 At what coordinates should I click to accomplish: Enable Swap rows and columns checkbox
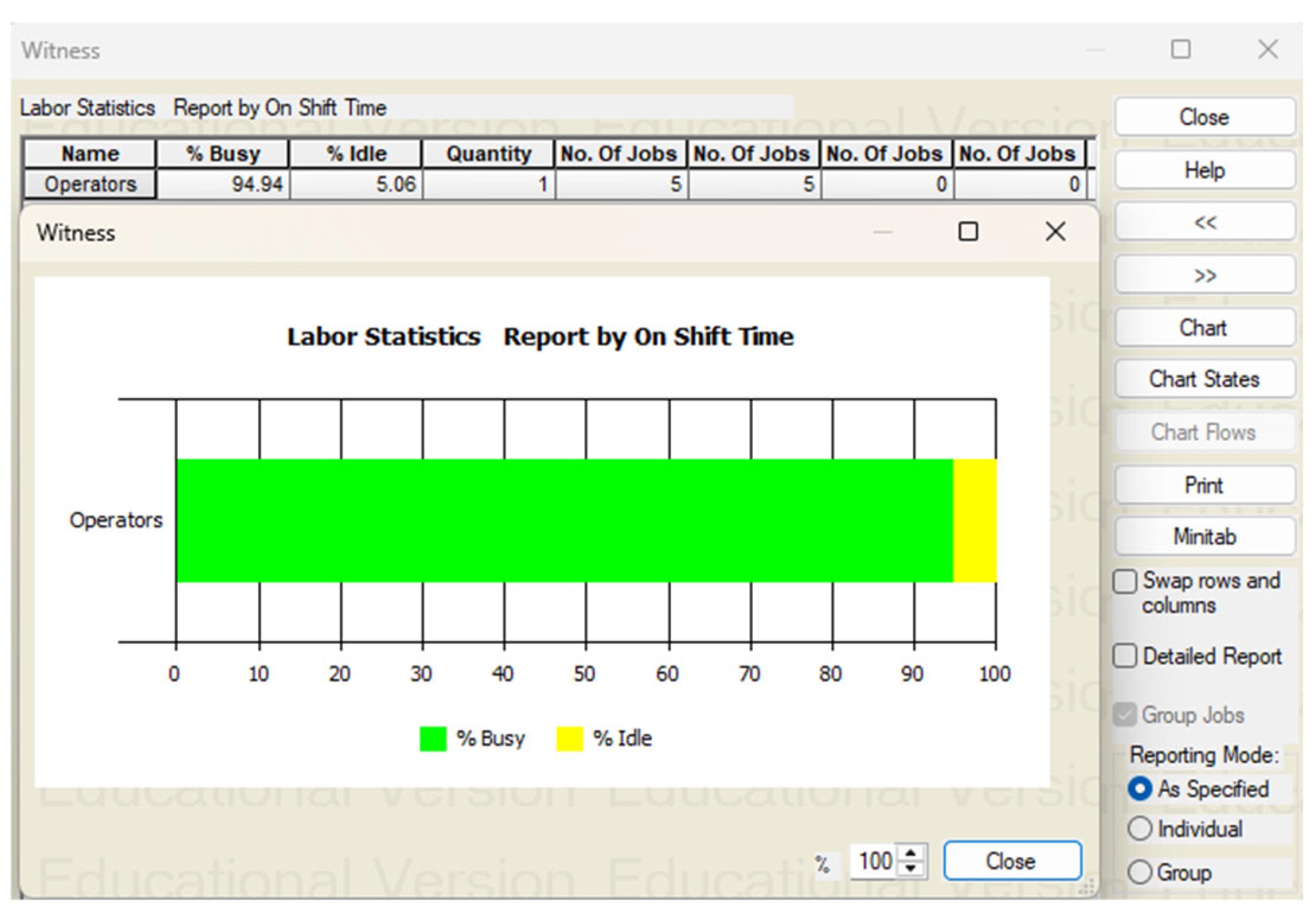pyautogui.click(x=1124, y=581)
